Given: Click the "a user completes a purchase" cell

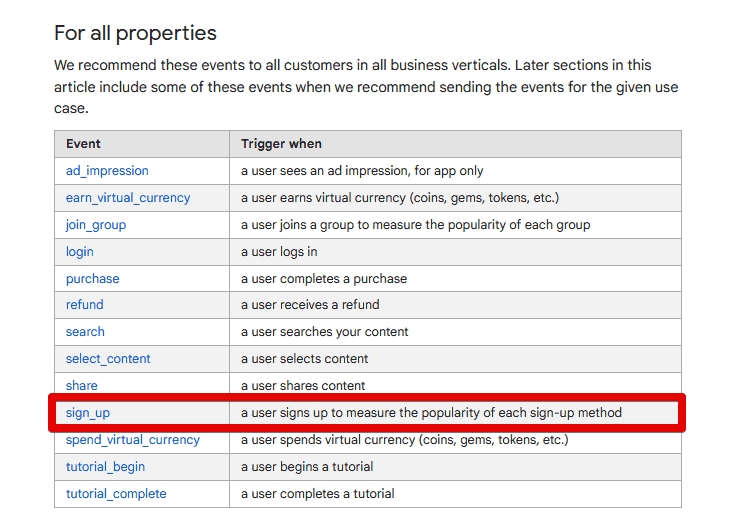Looking at the screenshot, I should 323,279.
